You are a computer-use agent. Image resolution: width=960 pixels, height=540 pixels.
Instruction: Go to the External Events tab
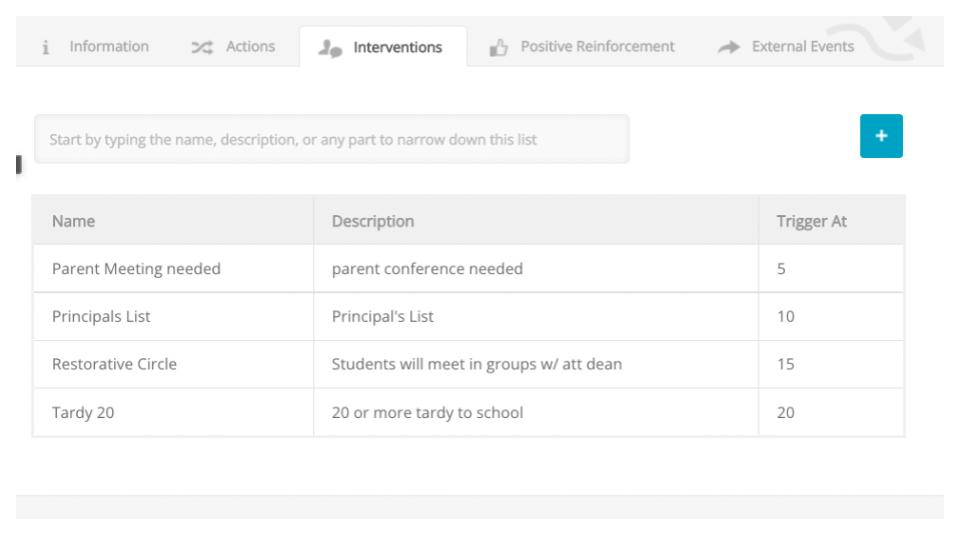(803, 47)
